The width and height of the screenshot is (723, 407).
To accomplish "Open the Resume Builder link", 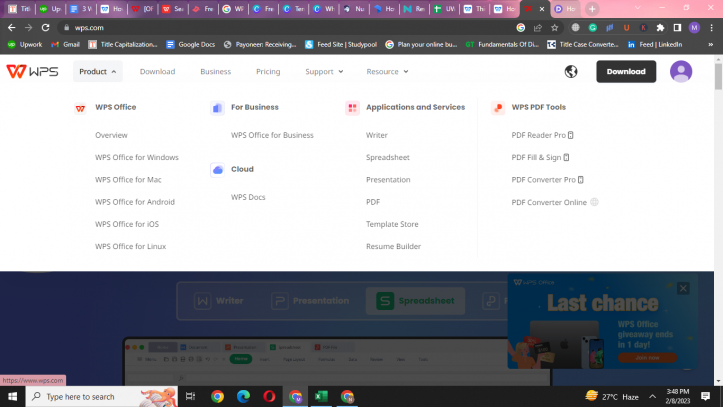I will pos(393,246).
